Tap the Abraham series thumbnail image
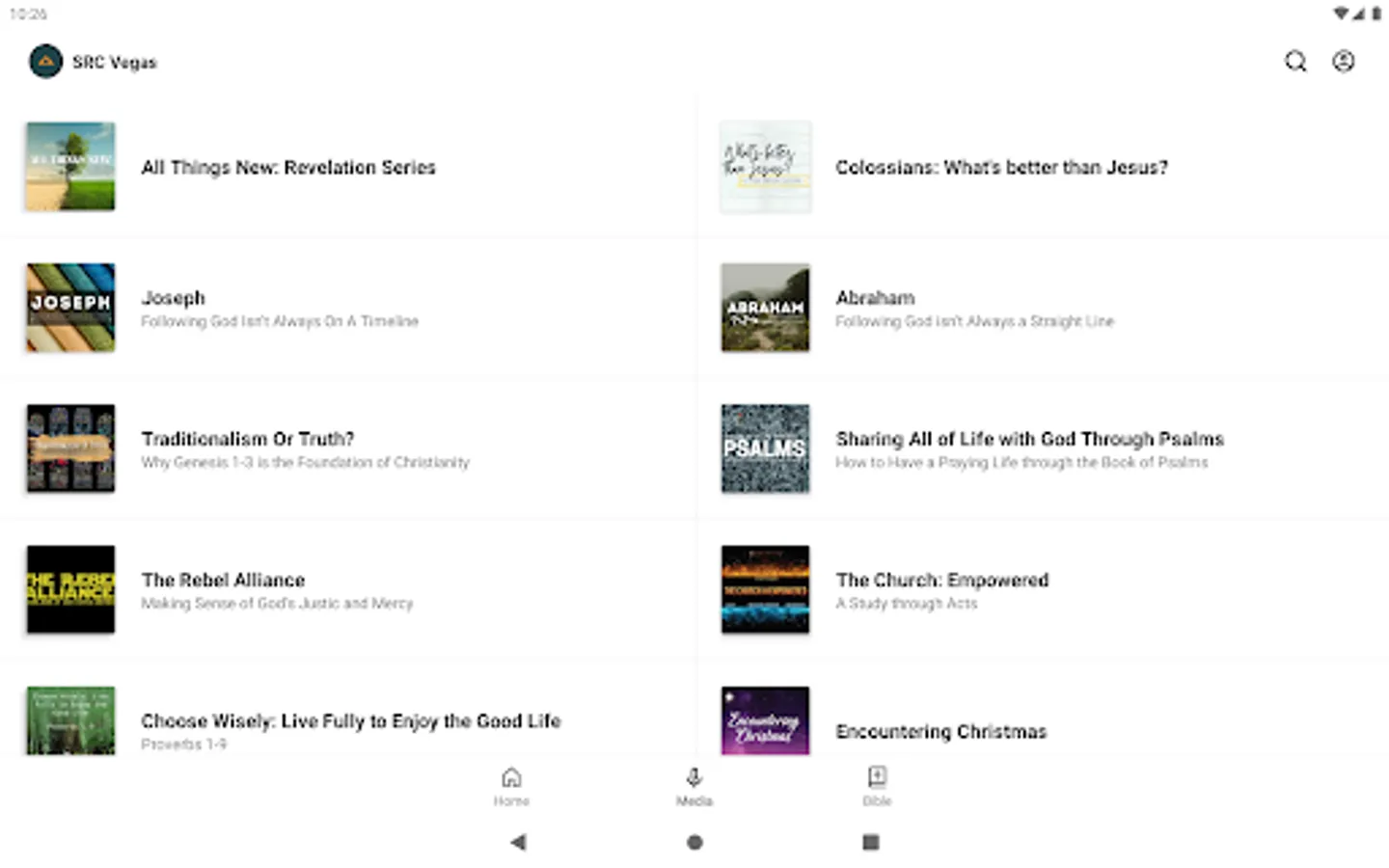The width and height of the screenshot is (1389, 868). [765, 308]
